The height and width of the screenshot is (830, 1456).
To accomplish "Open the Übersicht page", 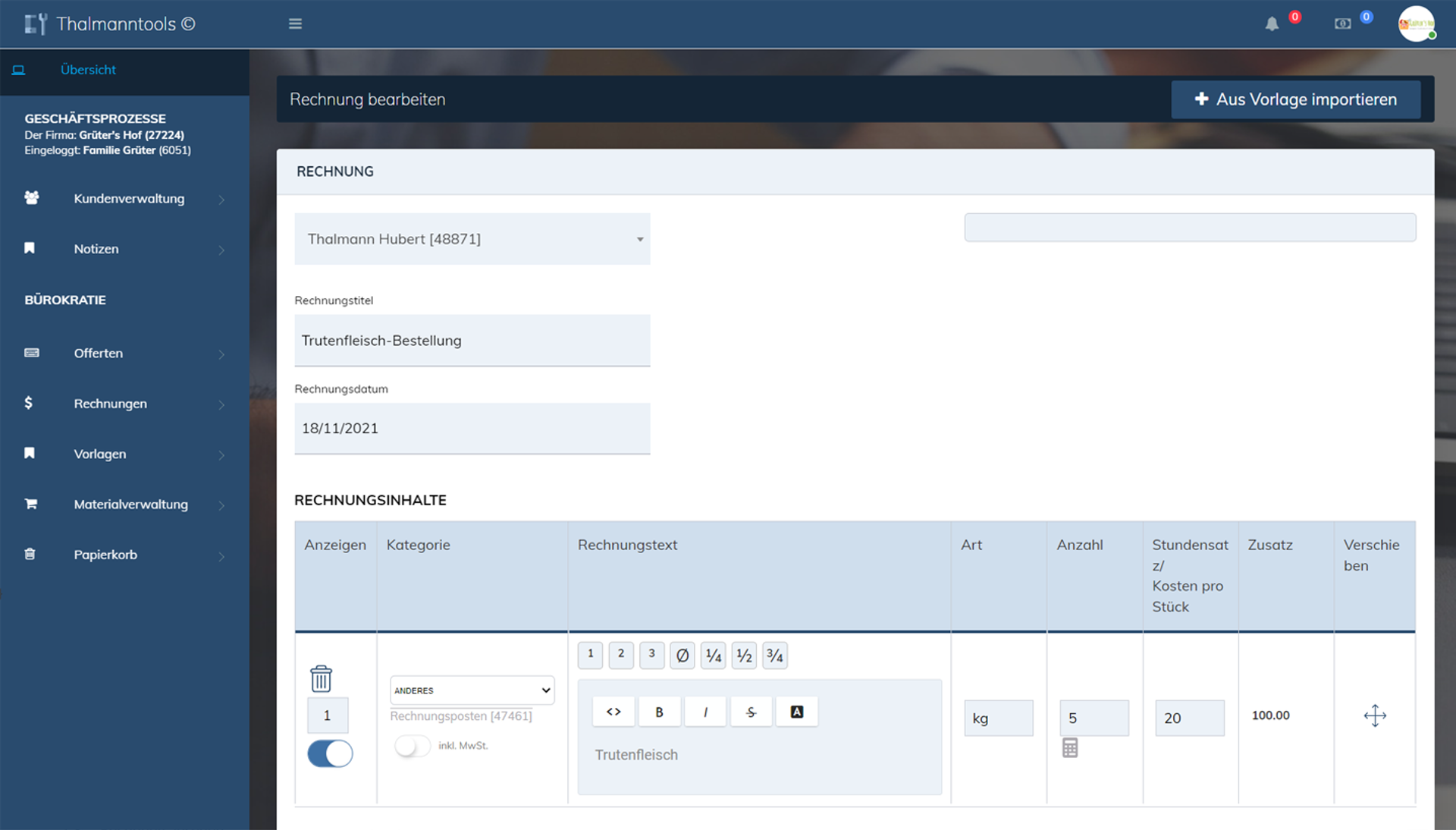I will tap(88, 70).
